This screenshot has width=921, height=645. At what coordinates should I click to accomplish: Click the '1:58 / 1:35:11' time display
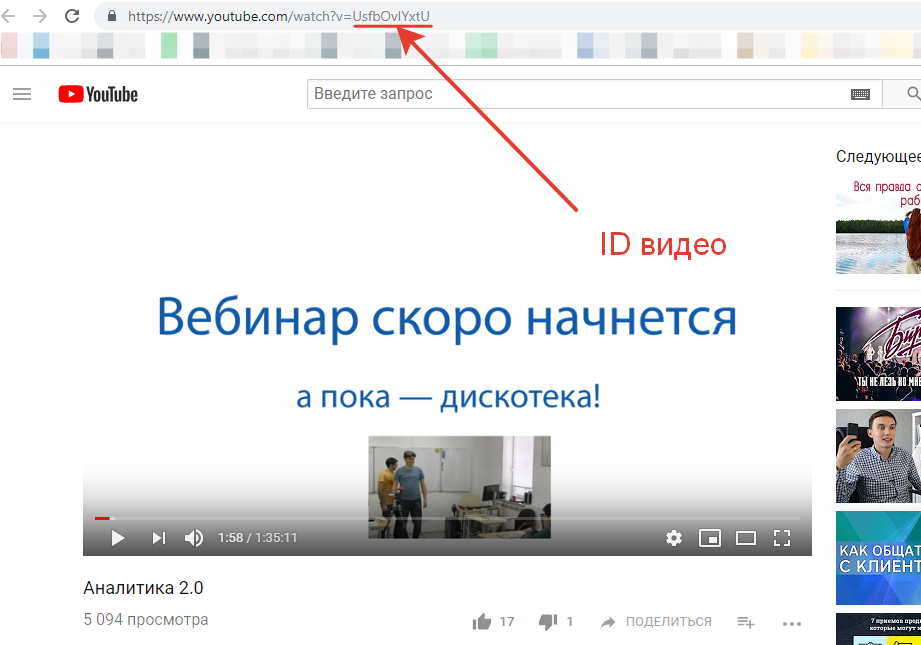click(257, 538)
